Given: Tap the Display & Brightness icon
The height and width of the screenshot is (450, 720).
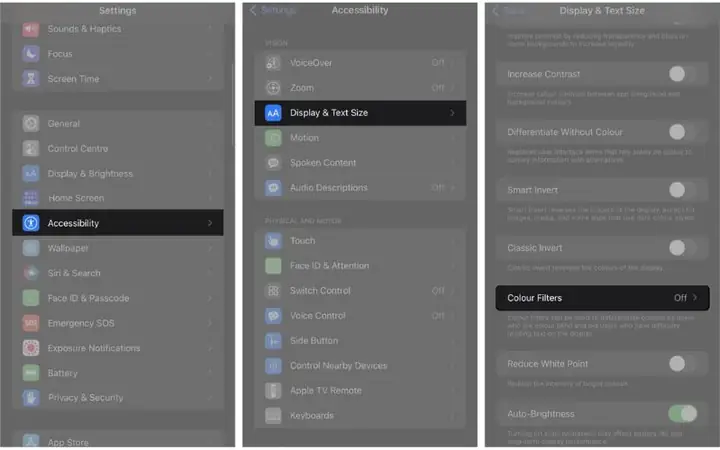Looking at the screenshot, I should point(31,174).
